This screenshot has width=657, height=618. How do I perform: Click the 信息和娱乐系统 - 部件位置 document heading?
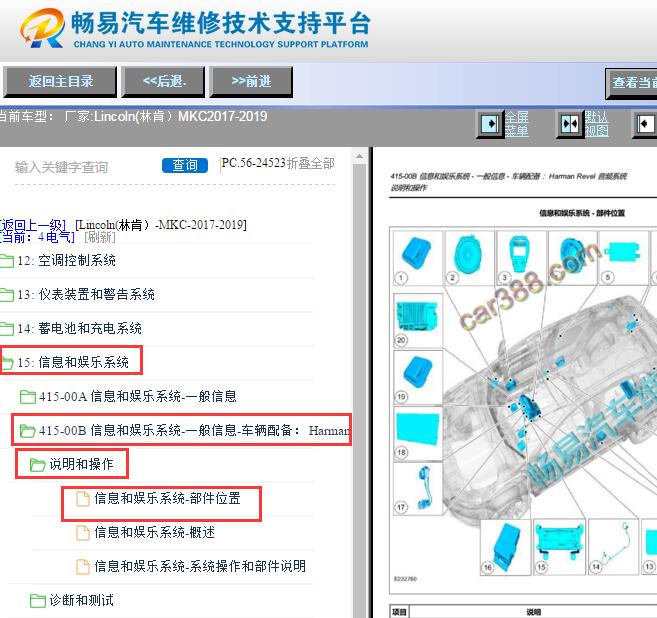tap(582, 213)
